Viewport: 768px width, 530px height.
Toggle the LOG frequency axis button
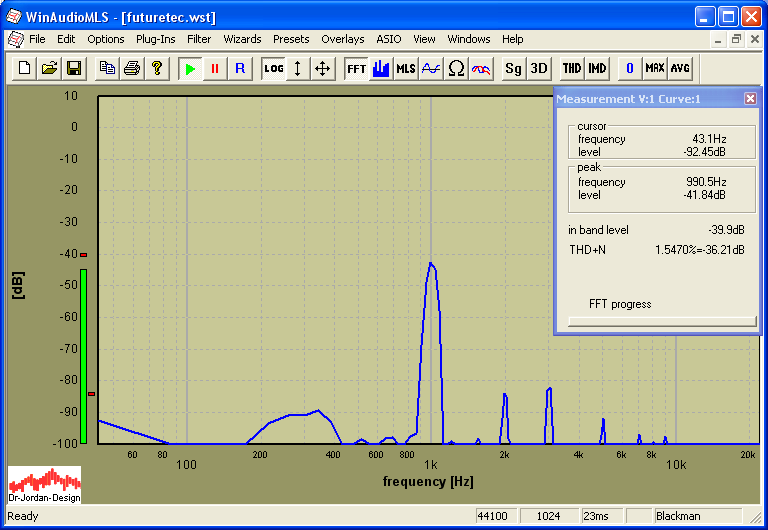coord(273,68)
